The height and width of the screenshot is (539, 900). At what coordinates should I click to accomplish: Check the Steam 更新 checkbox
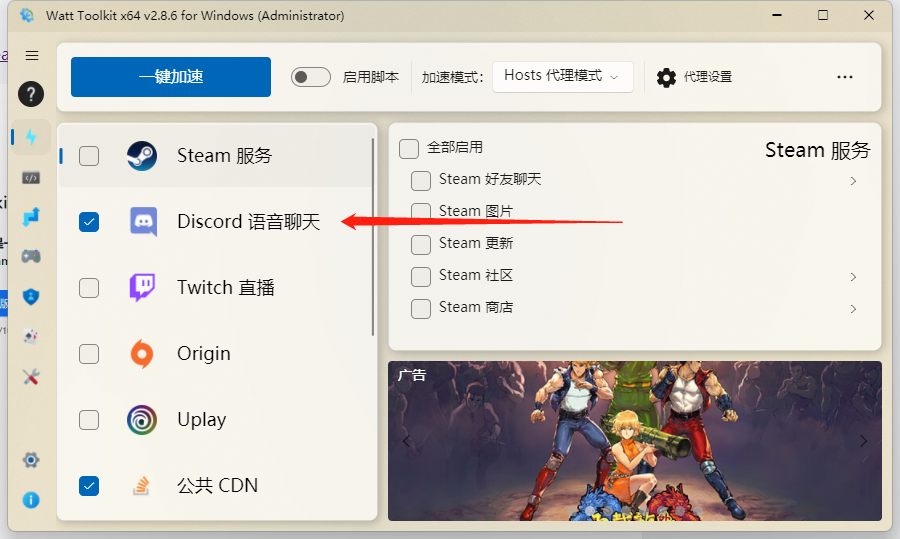click(421, 245)
